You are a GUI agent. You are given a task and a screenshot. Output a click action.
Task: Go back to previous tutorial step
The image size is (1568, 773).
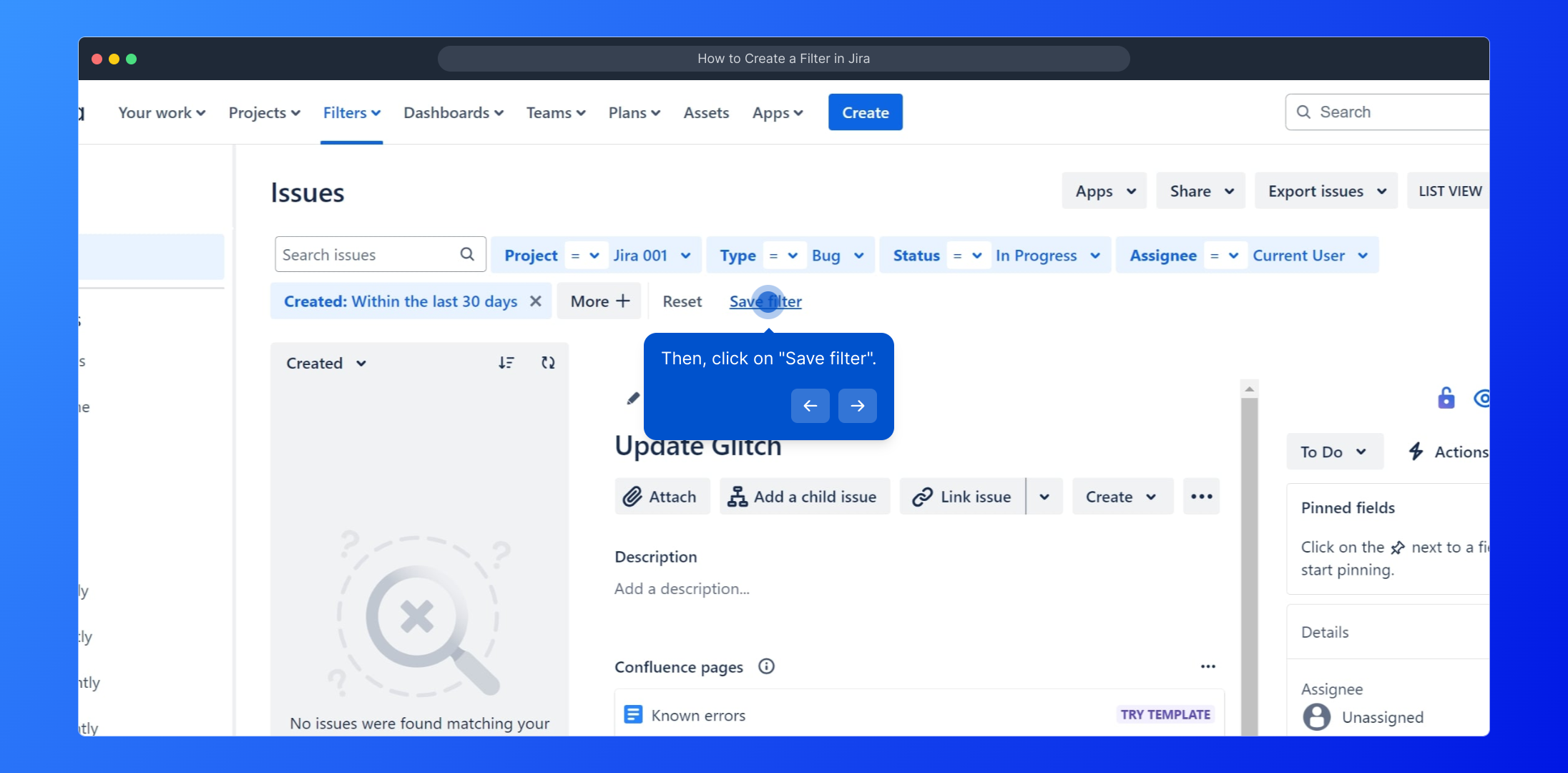810,406
